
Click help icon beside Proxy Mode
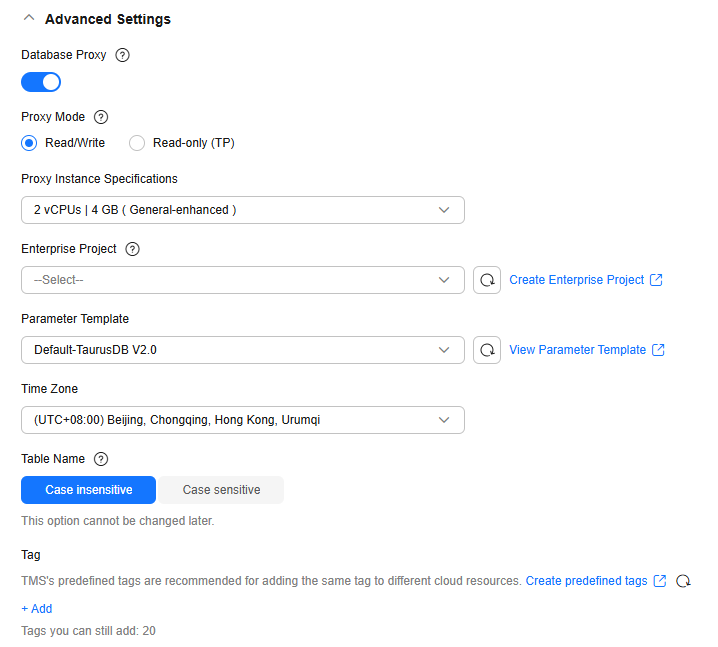pyautogui.click(x=100, y=117)
